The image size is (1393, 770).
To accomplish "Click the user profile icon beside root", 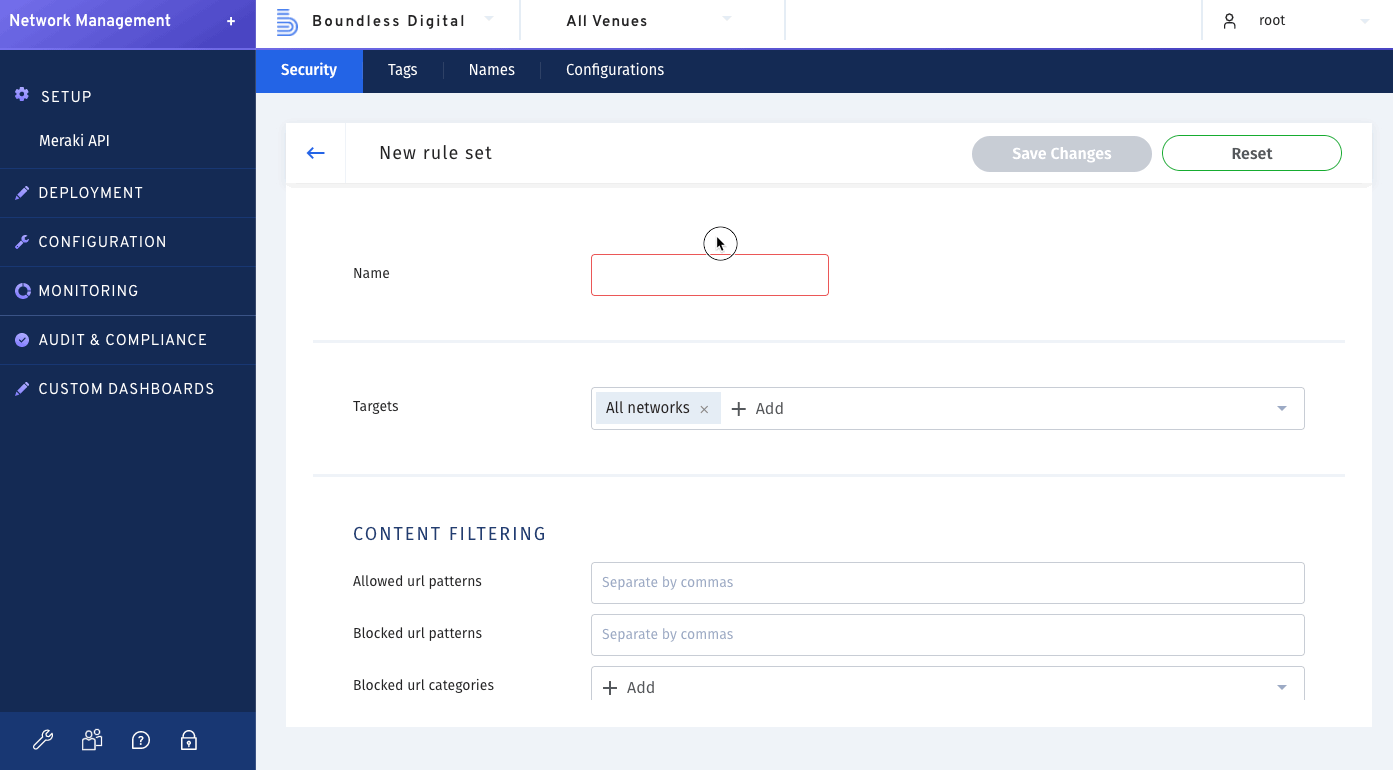I will coord(1230,21).
